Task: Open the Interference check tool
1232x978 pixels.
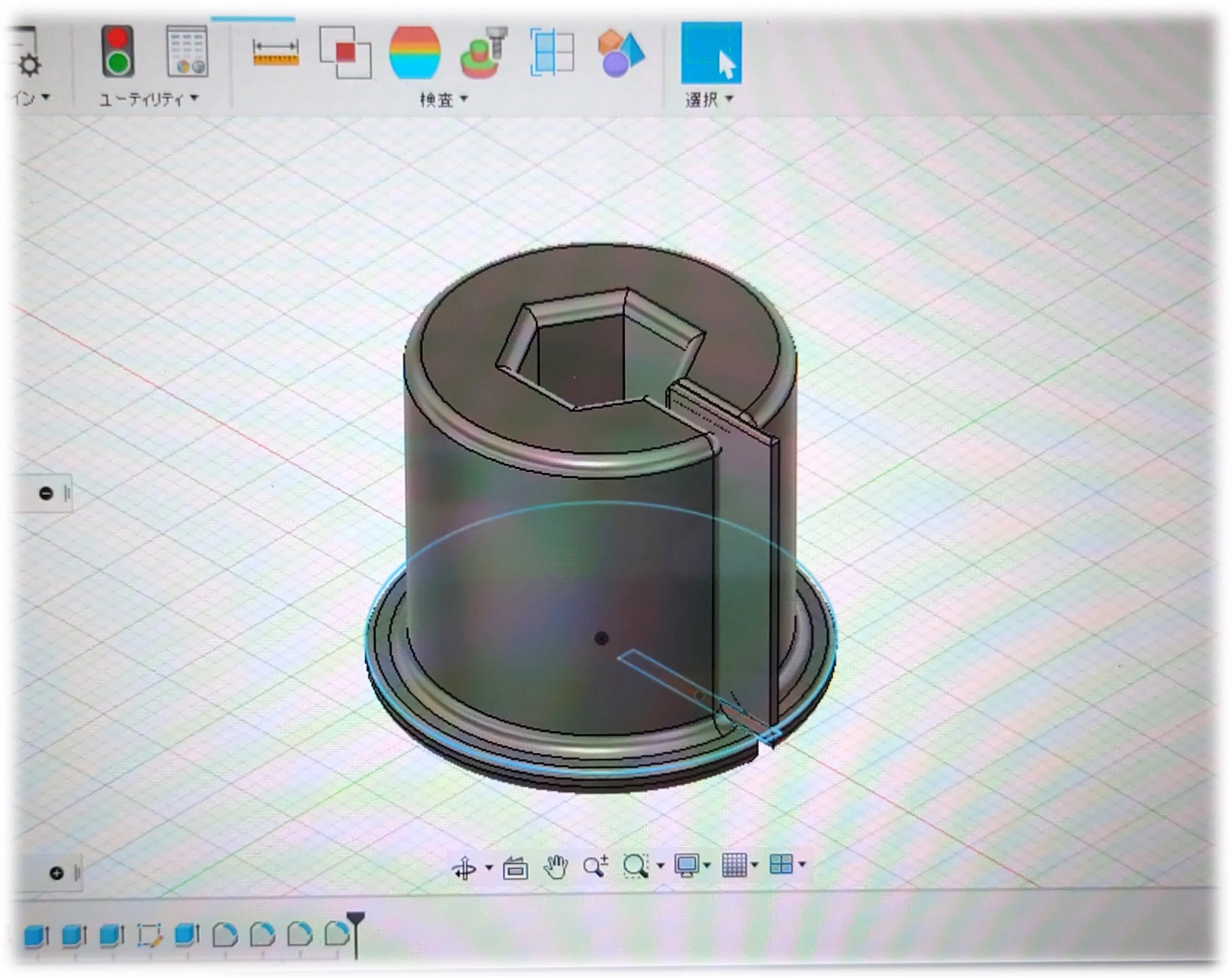Action: coord(345,52)
